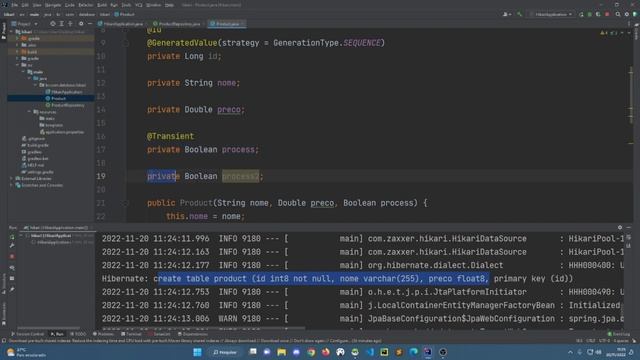Expand all icon in Project panel header
This screenshot has width=640, height=360.
pyautogui.click(x=62, y=24)
